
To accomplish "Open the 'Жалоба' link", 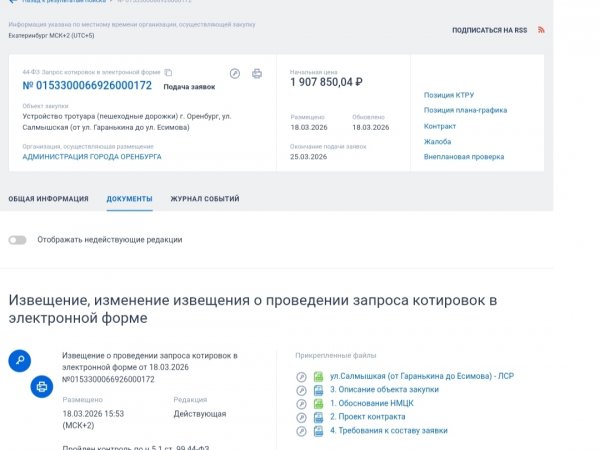I will click(x=437, y=142).
